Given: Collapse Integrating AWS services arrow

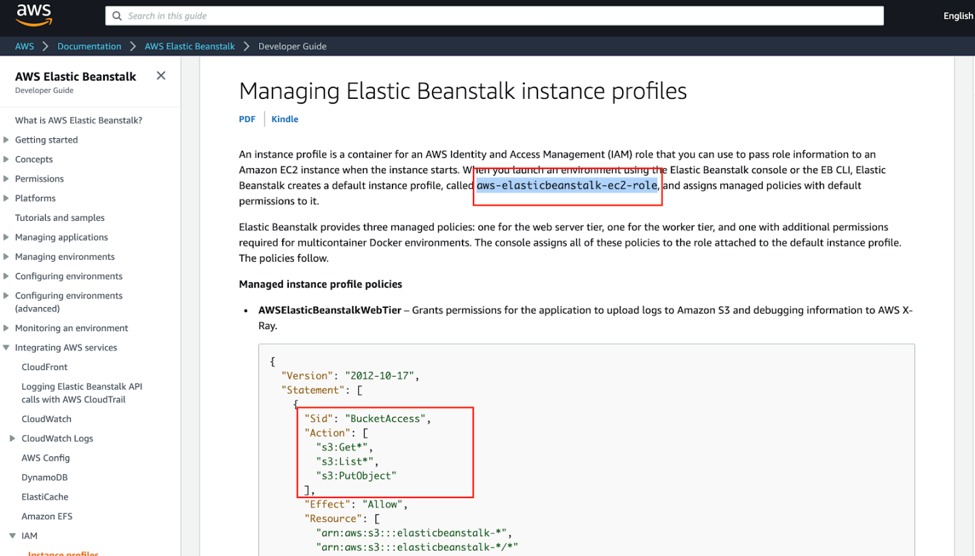Looking at the screenshot, I should 6,347.
